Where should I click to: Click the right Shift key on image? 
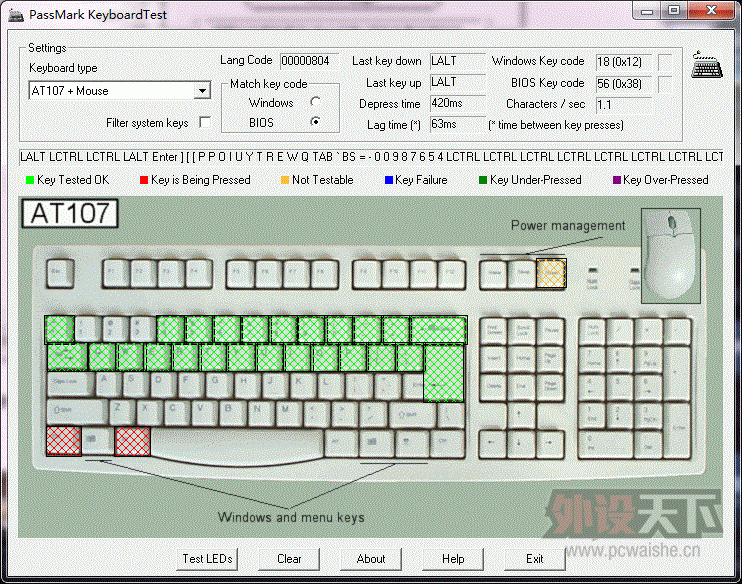click(x=412, y=416)
